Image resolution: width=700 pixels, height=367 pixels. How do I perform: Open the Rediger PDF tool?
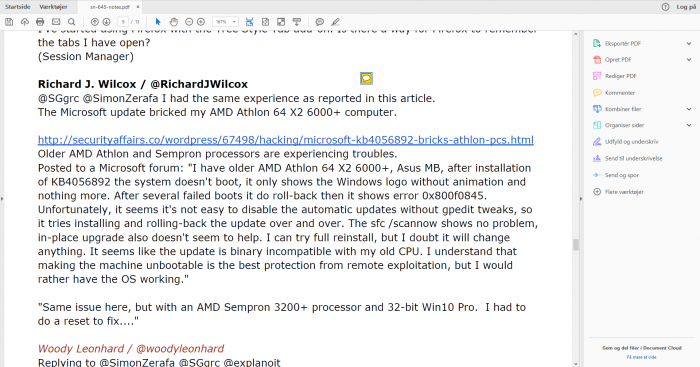620,76
